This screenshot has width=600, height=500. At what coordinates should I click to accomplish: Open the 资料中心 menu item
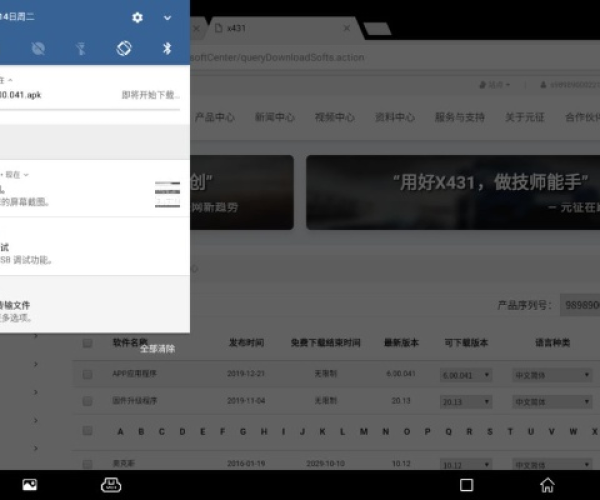coord(395,117)
